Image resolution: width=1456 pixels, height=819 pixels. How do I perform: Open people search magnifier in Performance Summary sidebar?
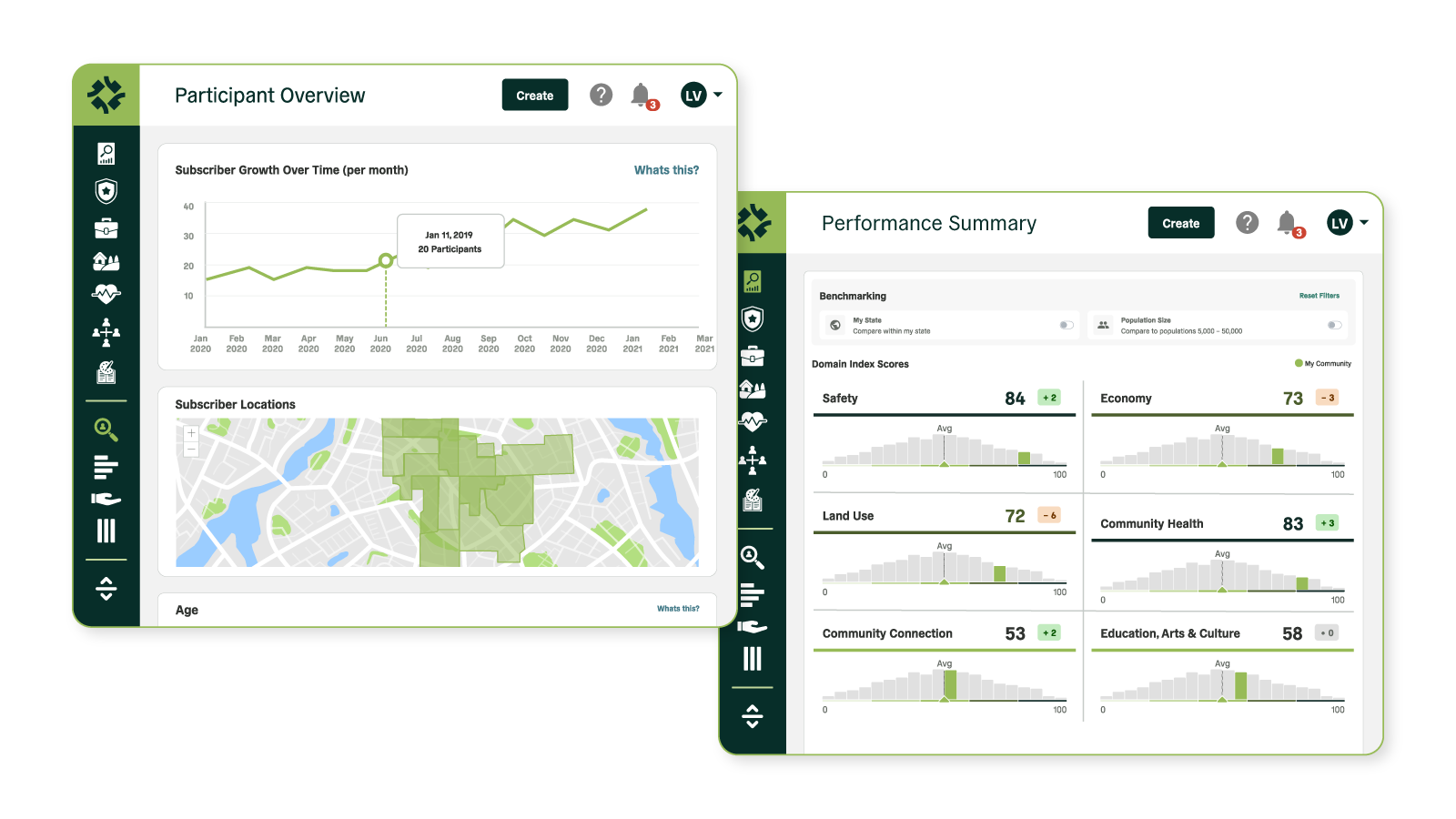pos(753,558)
